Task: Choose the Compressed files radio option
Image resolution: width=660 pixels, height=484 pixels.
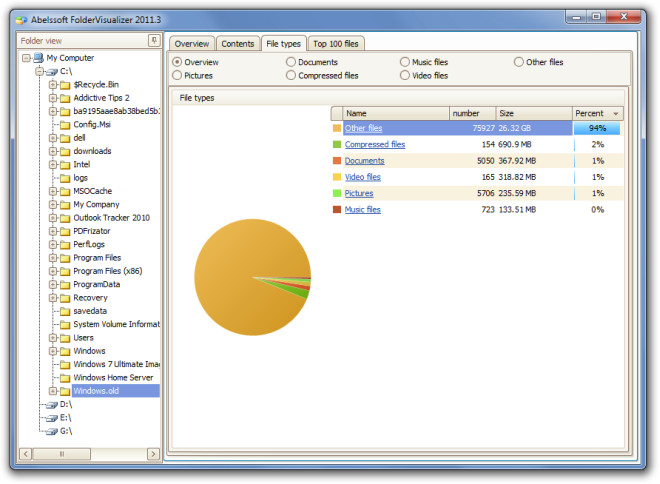Action: pos(290,75)
